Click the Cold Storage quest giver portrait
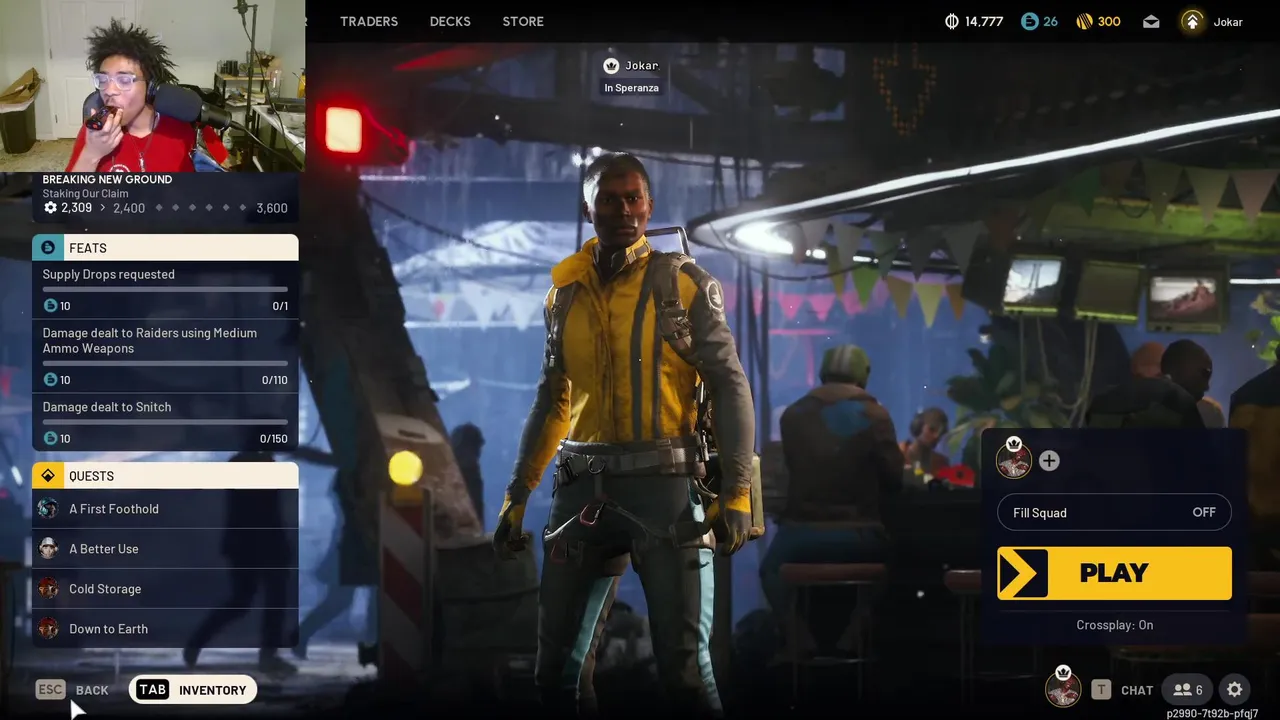Viewport: 1280px width, 720px height. click(48, 589)
